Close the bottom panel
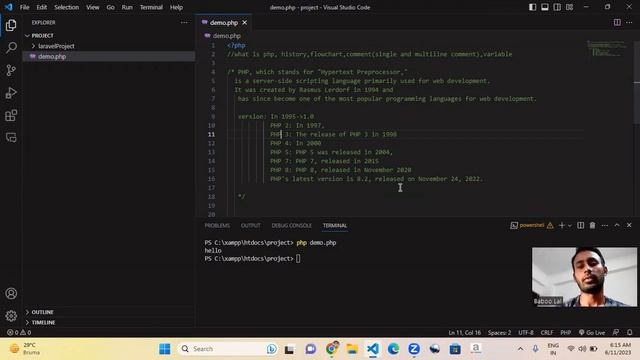 (629, 225)
